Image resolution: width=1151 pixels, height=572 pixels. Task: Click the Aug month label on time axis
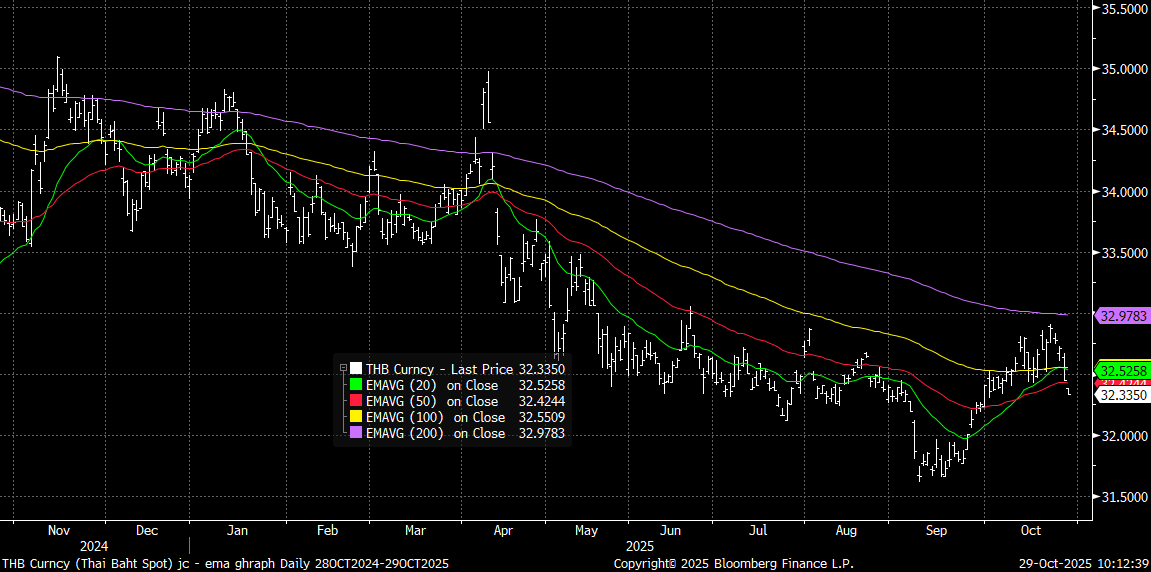[x=847, y=530]
